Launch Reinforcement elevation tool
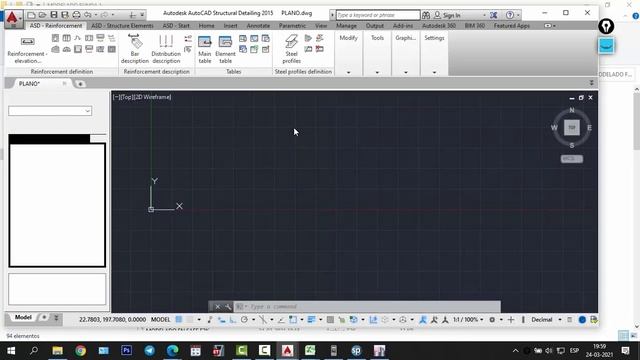This screenshot has height=360, width=640. [27, 49]
